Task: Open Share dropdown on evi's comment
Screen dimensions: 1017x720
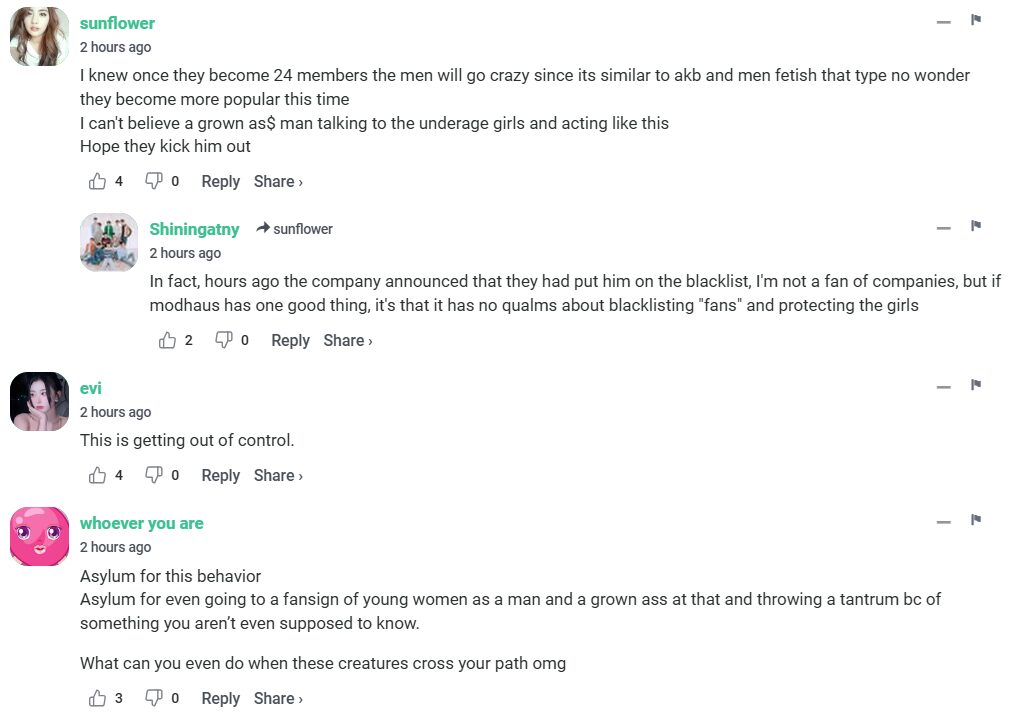Action: pyautogui.click(x=278, y=475)
